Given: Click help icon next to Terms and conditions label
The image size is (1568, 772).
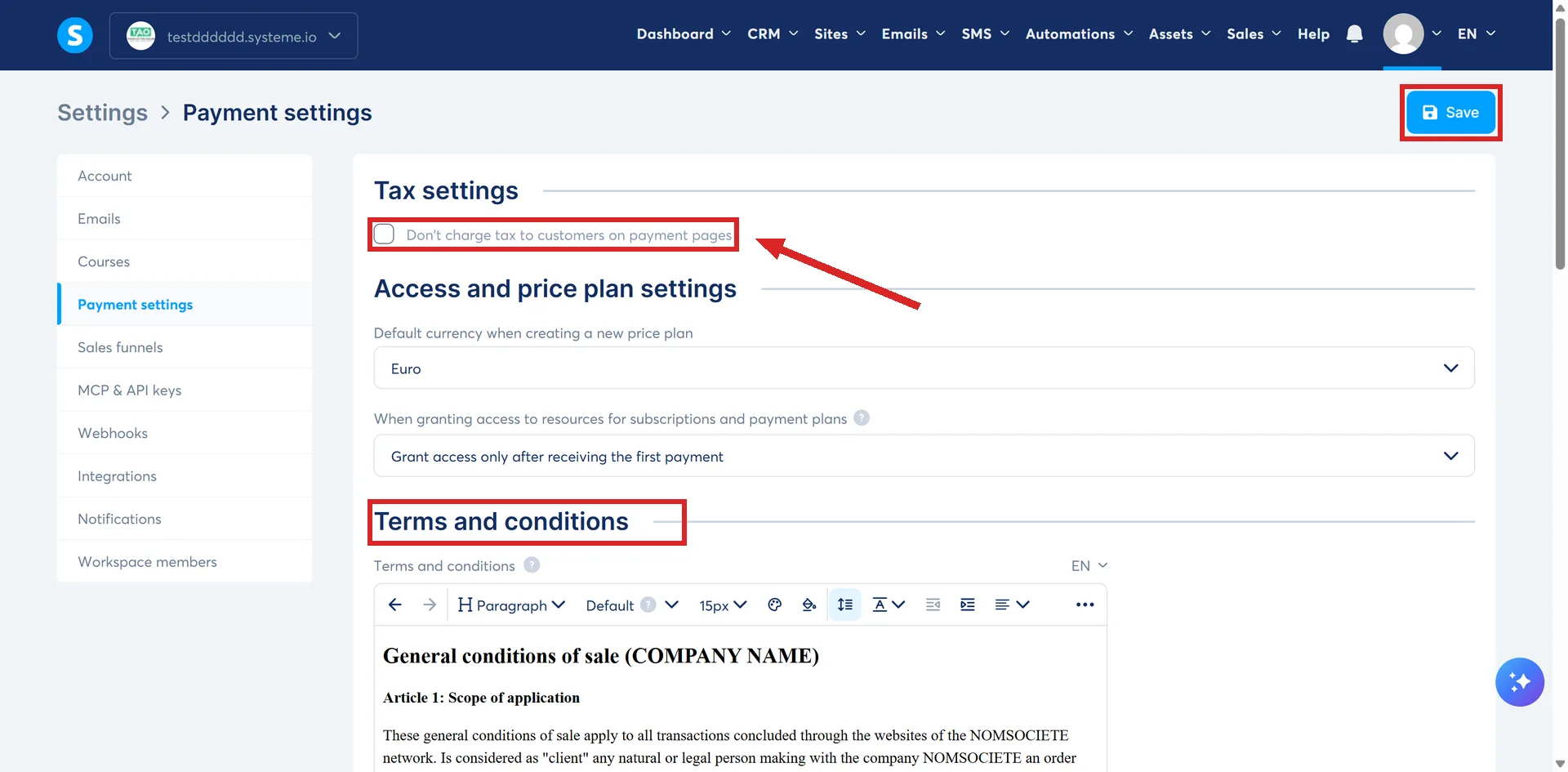Looking at the screenshot, I should (x=532, y=565).
